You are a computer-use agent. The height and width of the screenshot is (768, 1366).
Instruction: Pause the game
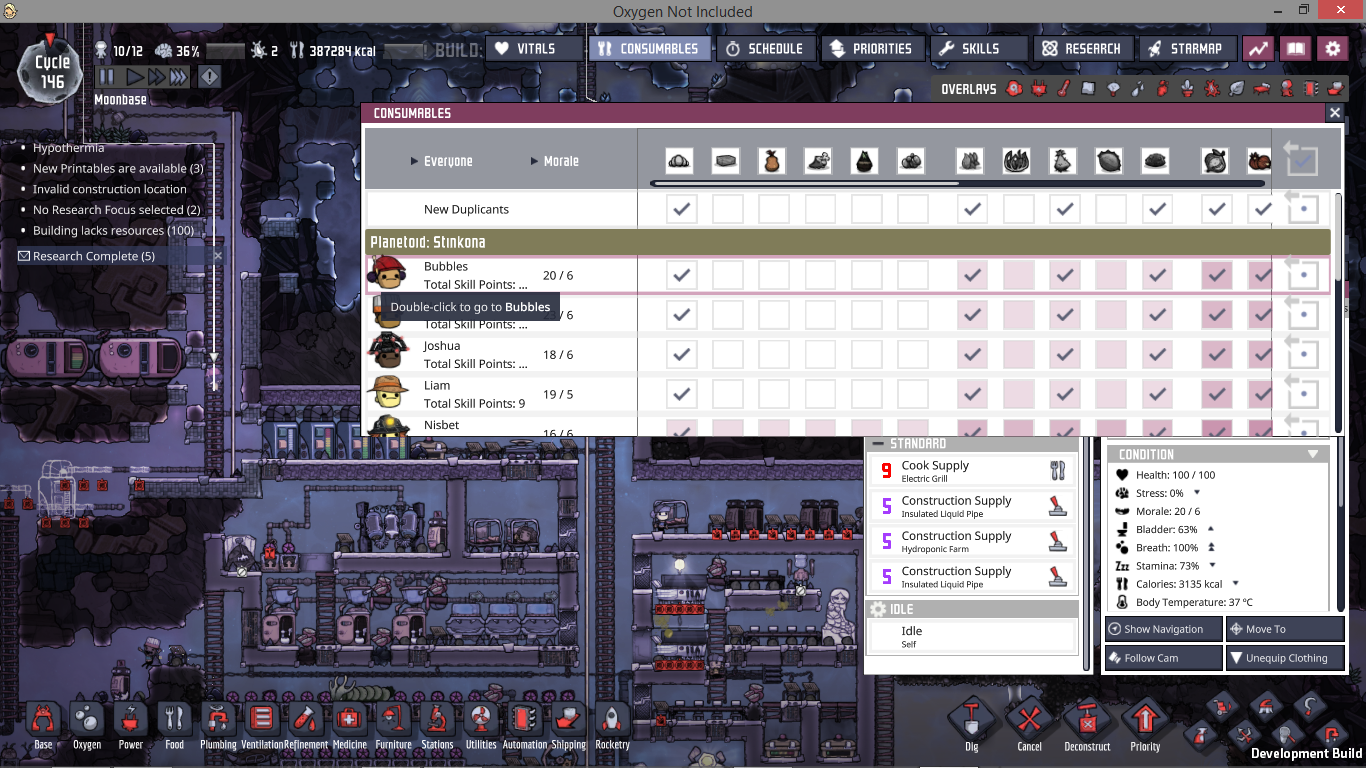pyautogui.click(x=106, y=77)
